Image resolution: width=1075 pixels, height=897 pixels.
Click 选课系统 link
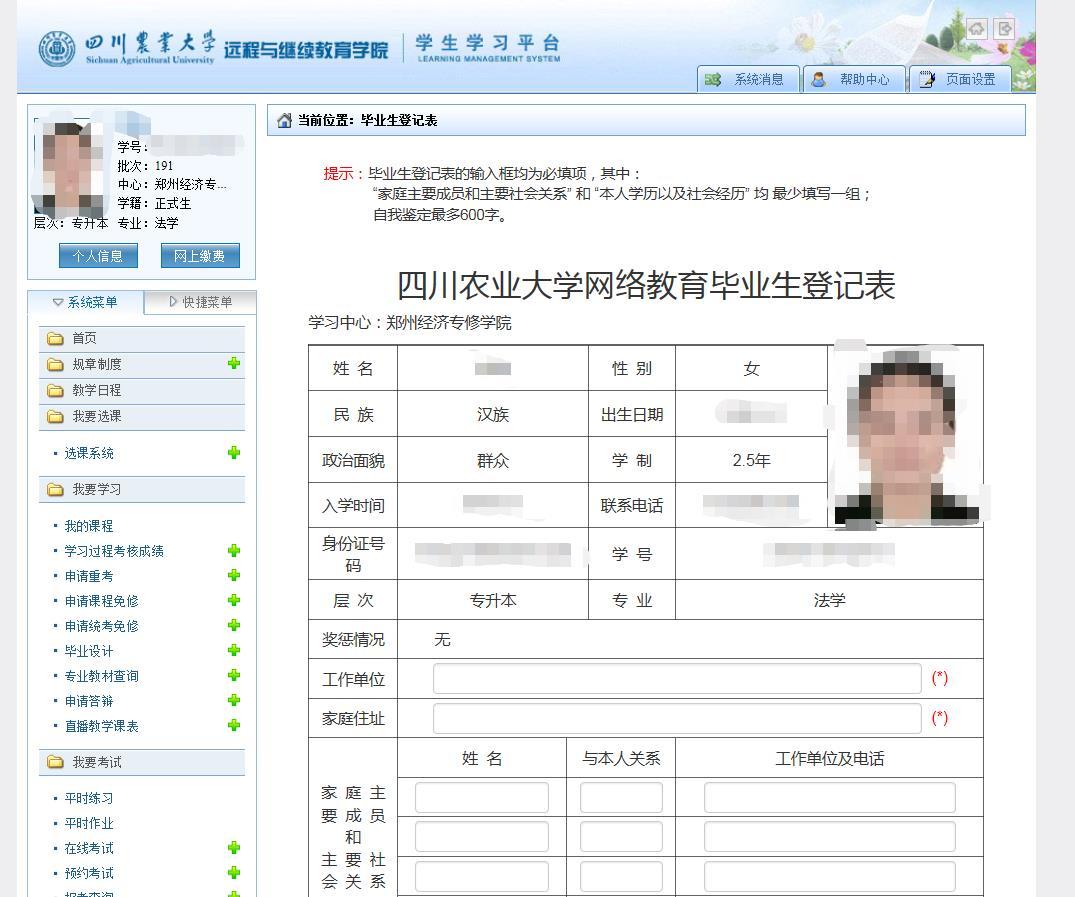(89, 453)
